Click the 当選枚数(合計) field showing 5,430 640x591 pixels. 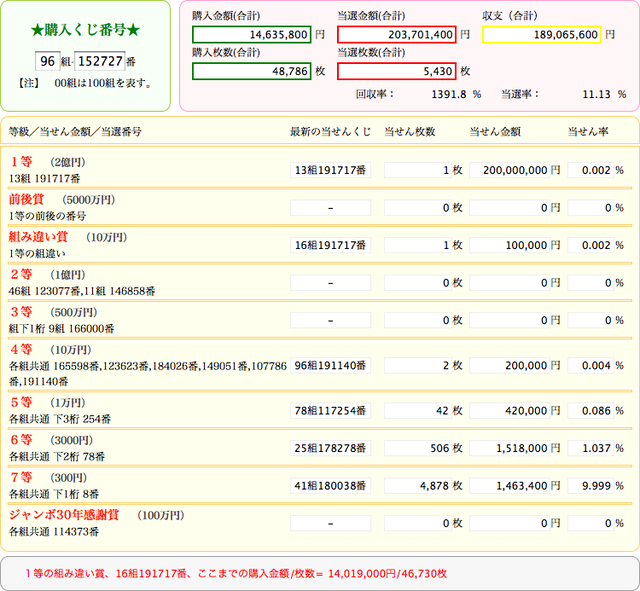[x=397, y=71]
